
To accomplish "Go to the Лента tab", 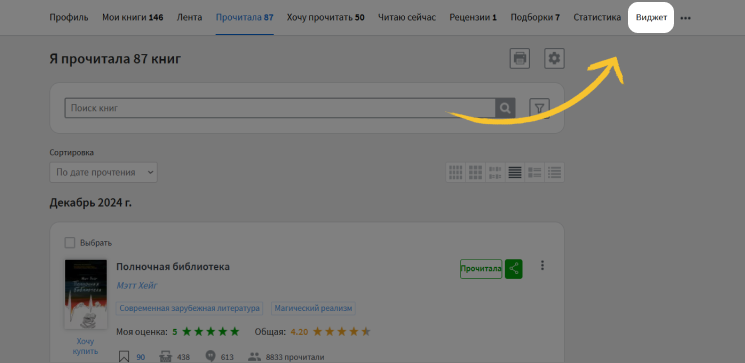I will tap(190, 18).
